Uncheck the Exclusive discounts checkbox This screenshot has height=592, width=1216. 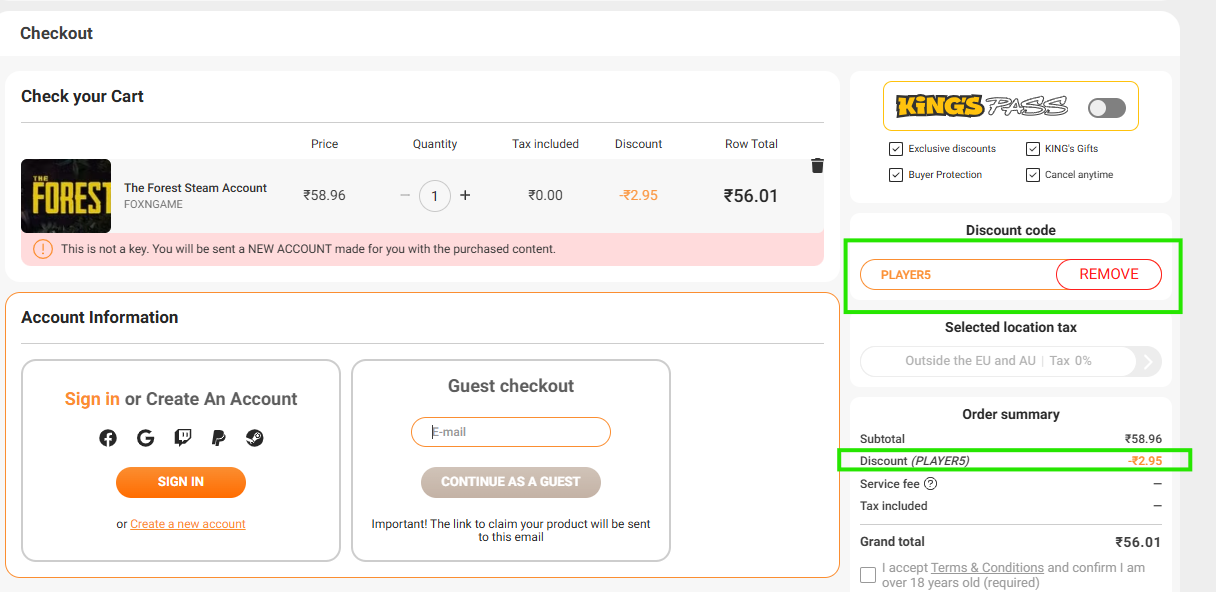[895, 148]
